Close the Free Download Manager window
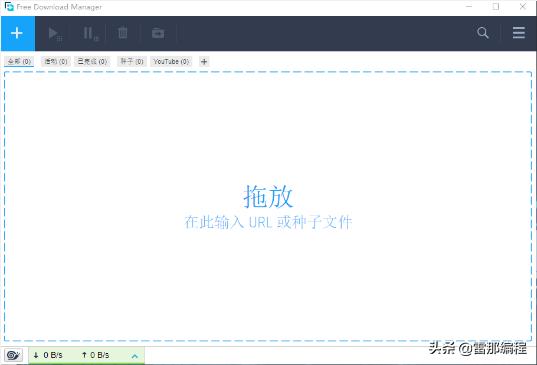The height and width of the screenshot is (365, 537). [523, 7]
